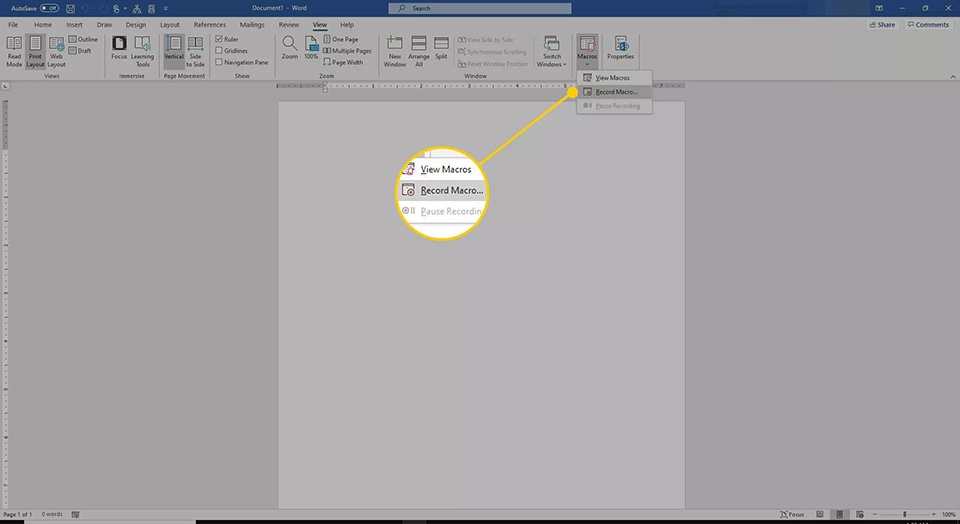960x524 pixels.
Task: Switch to Web Layout view
Action: [x=56, y=51]
